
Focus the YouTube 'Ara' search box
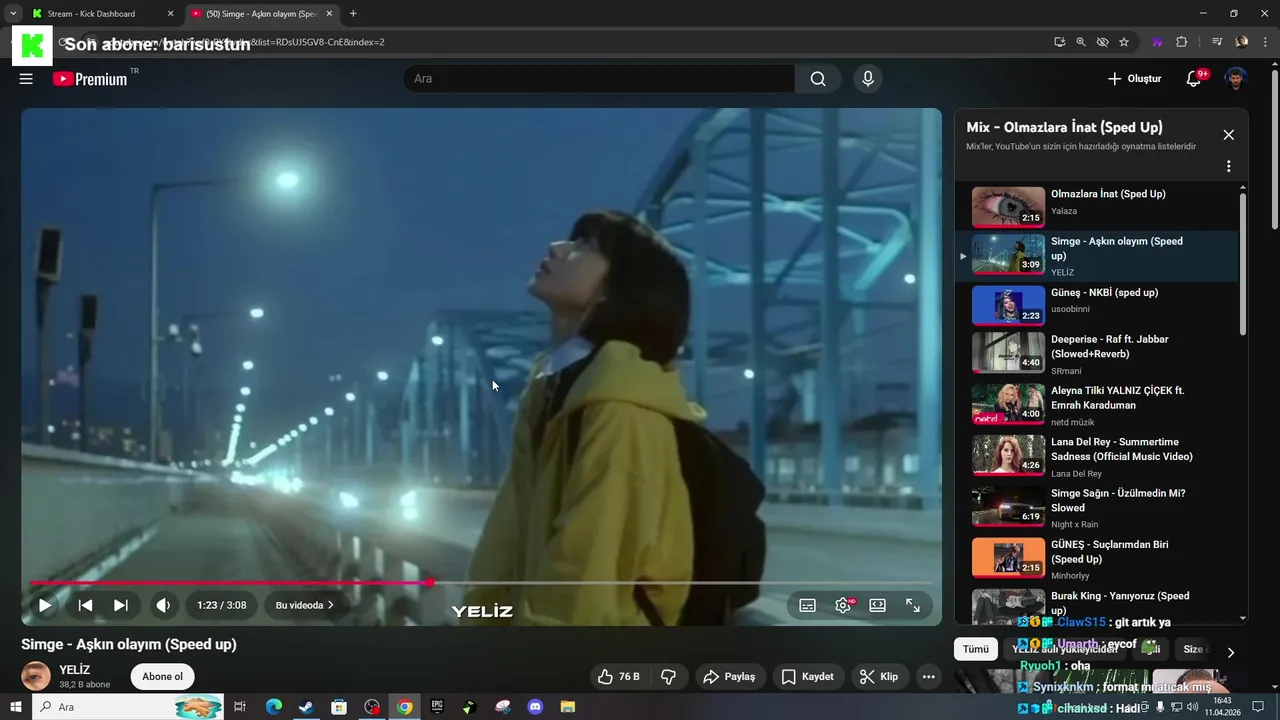(x=598, y=79)
